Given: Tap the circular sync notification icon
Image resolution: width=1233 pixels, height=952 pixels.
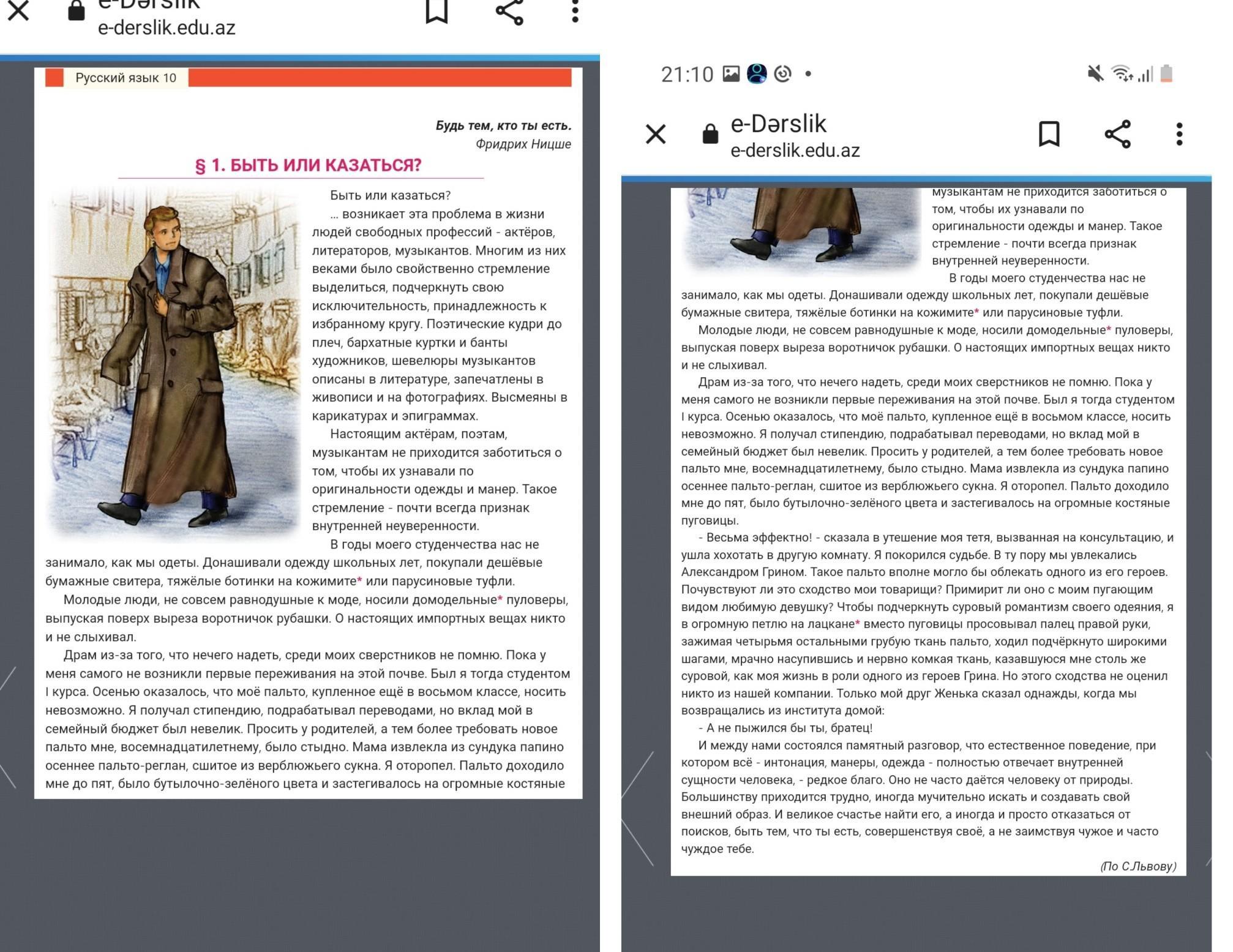Looking at the screenshot, I should [x=783, y=73].
